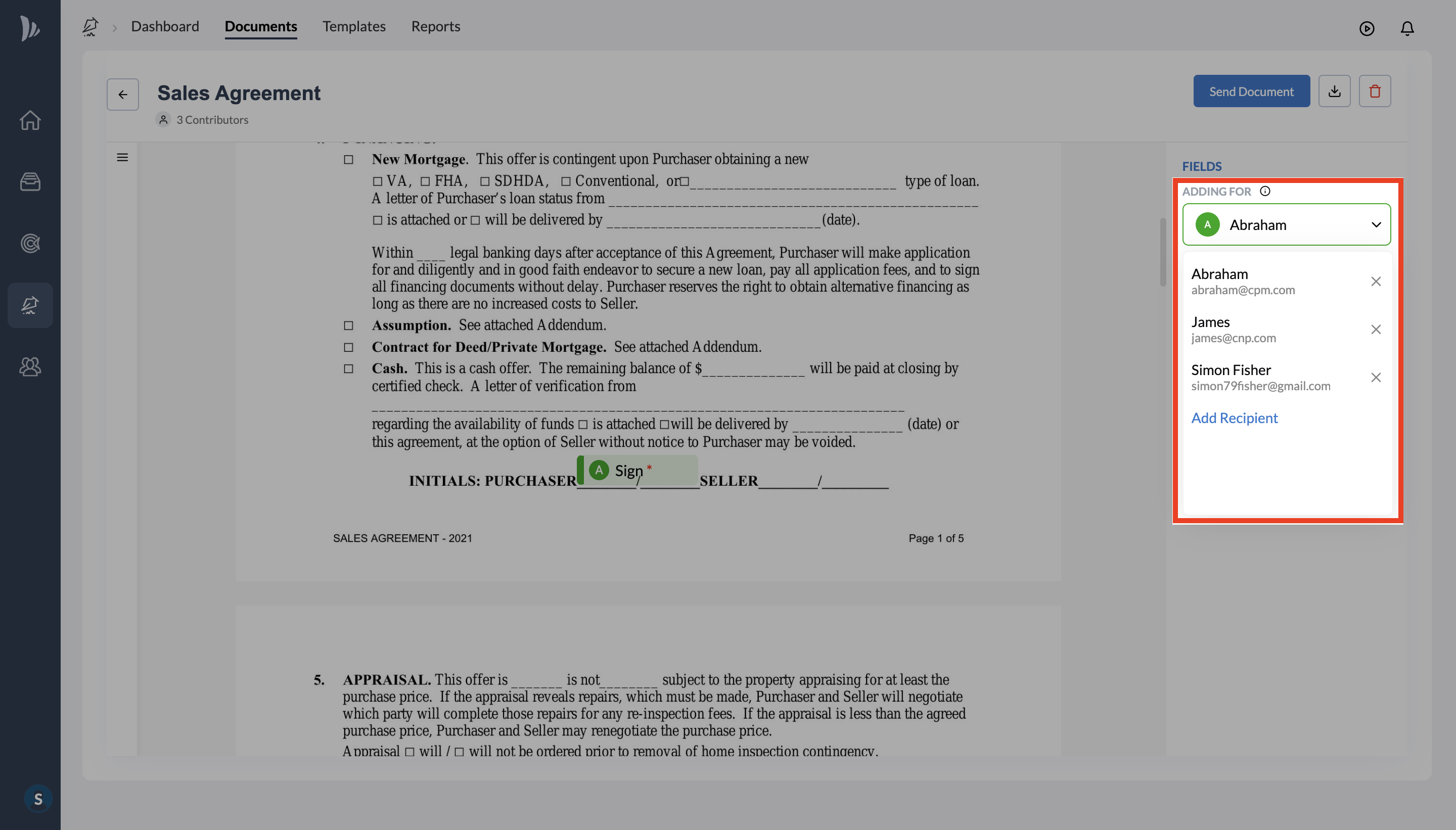
Task: Choose Simon Fisher in recipient list
Action: click(1260, 378)
